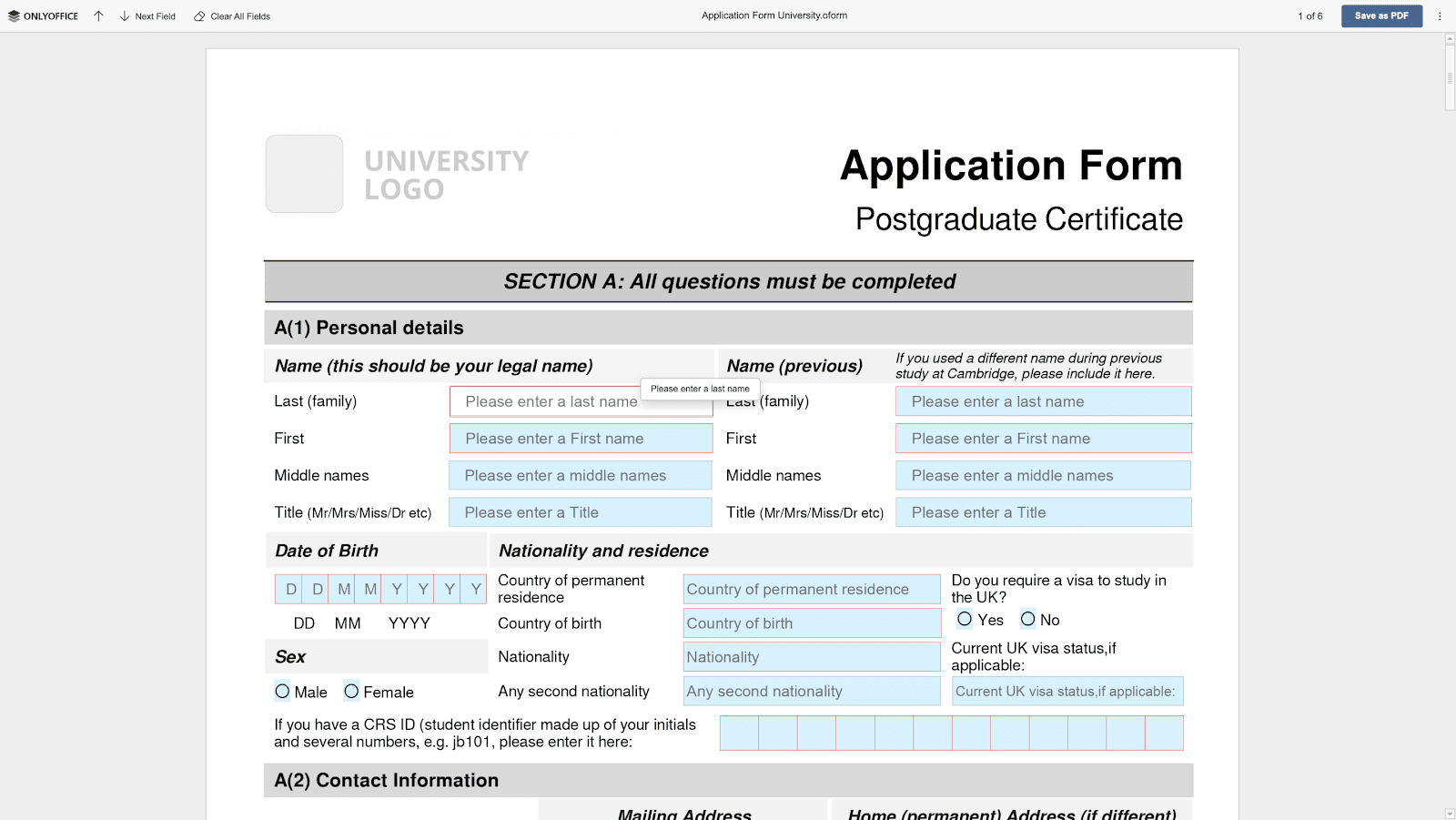Viewport: 1456px width, 820px height.
Task: Focus the legal Last (family) name field
Action: tap(581, 401)
